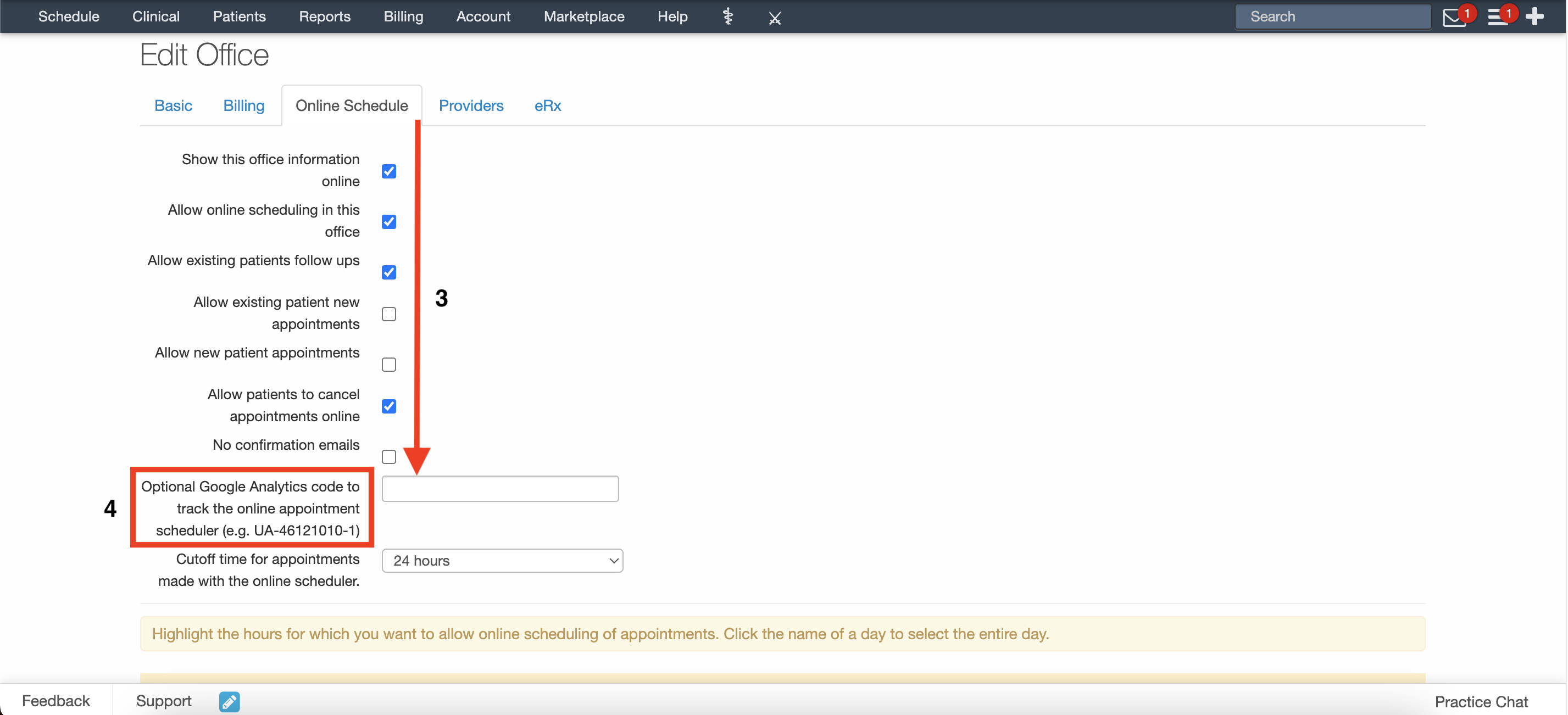The width and height of the screenshot is (1568, 715).
Task: Toggle Show this office information online checkbox
Action: [389, 171]
